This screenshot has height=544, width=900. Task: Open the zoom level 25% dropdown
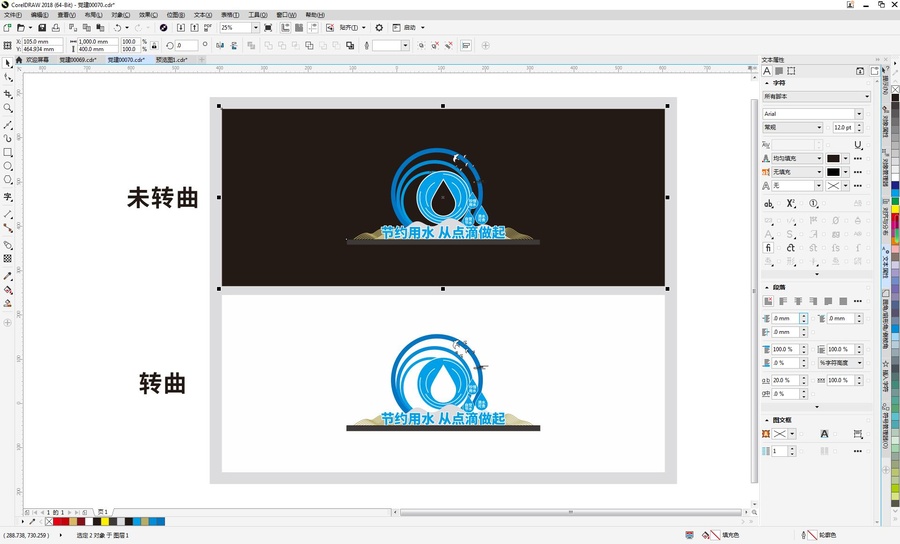[x=255, y=28]
